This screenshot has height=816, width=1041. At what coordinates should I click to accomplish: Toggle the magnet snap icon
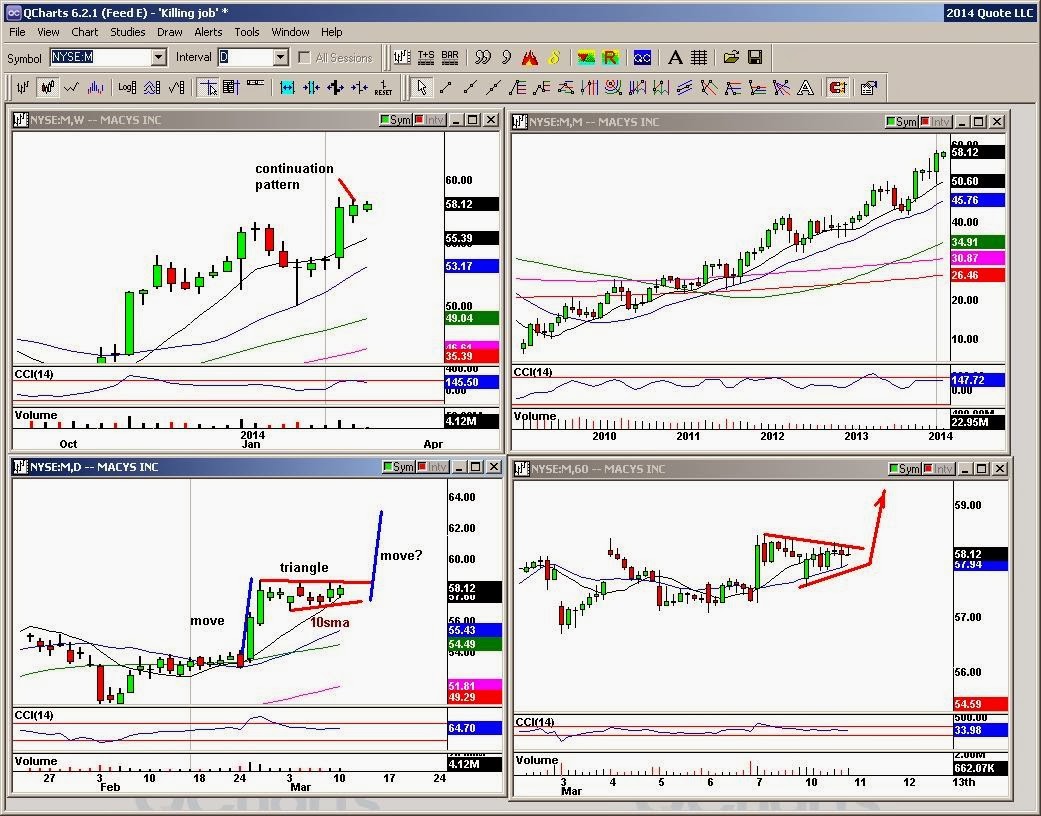point(838,87)
